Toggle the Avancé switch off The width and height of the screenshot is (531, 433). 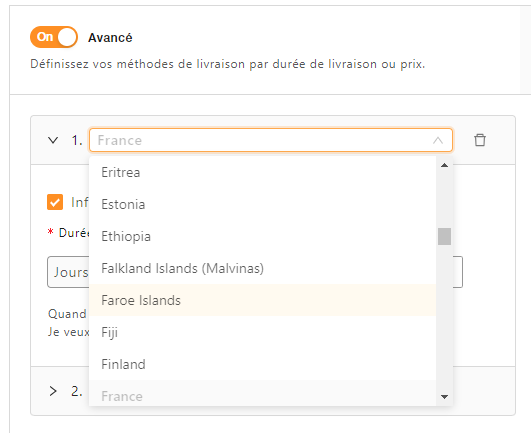54,37
